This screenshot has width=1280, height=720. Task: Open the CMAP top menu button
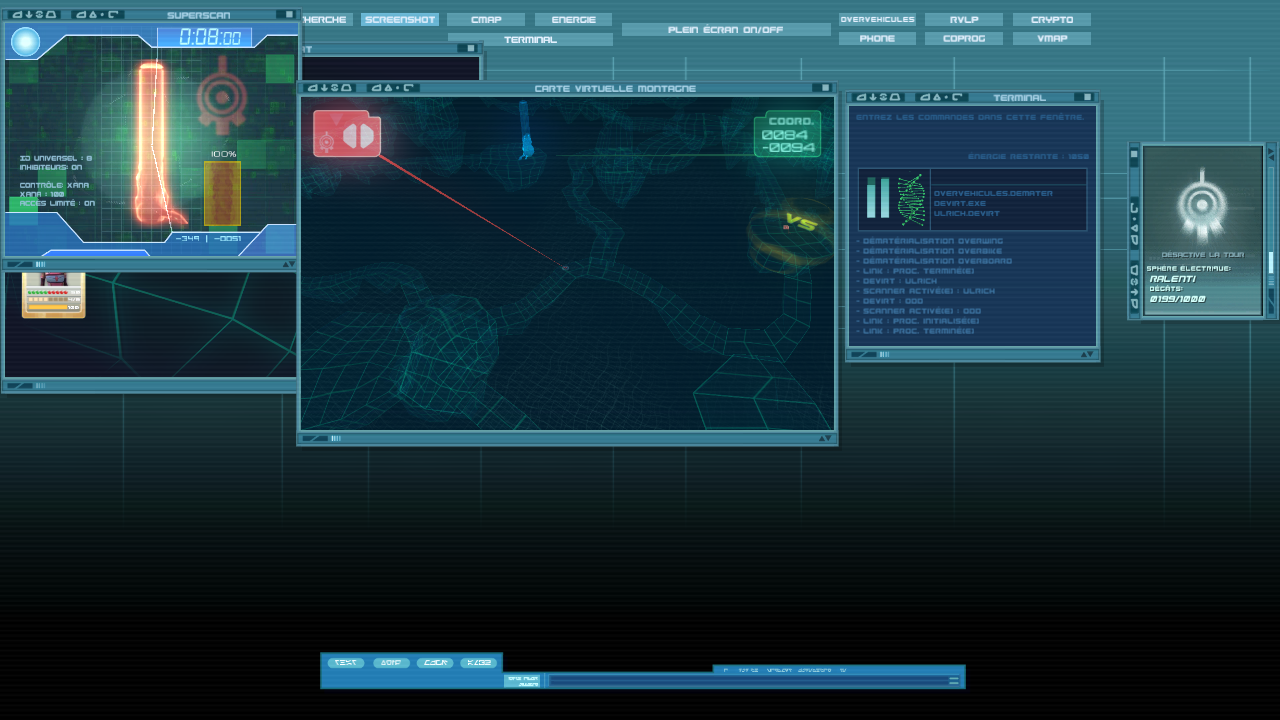click(x=486, y=20)
